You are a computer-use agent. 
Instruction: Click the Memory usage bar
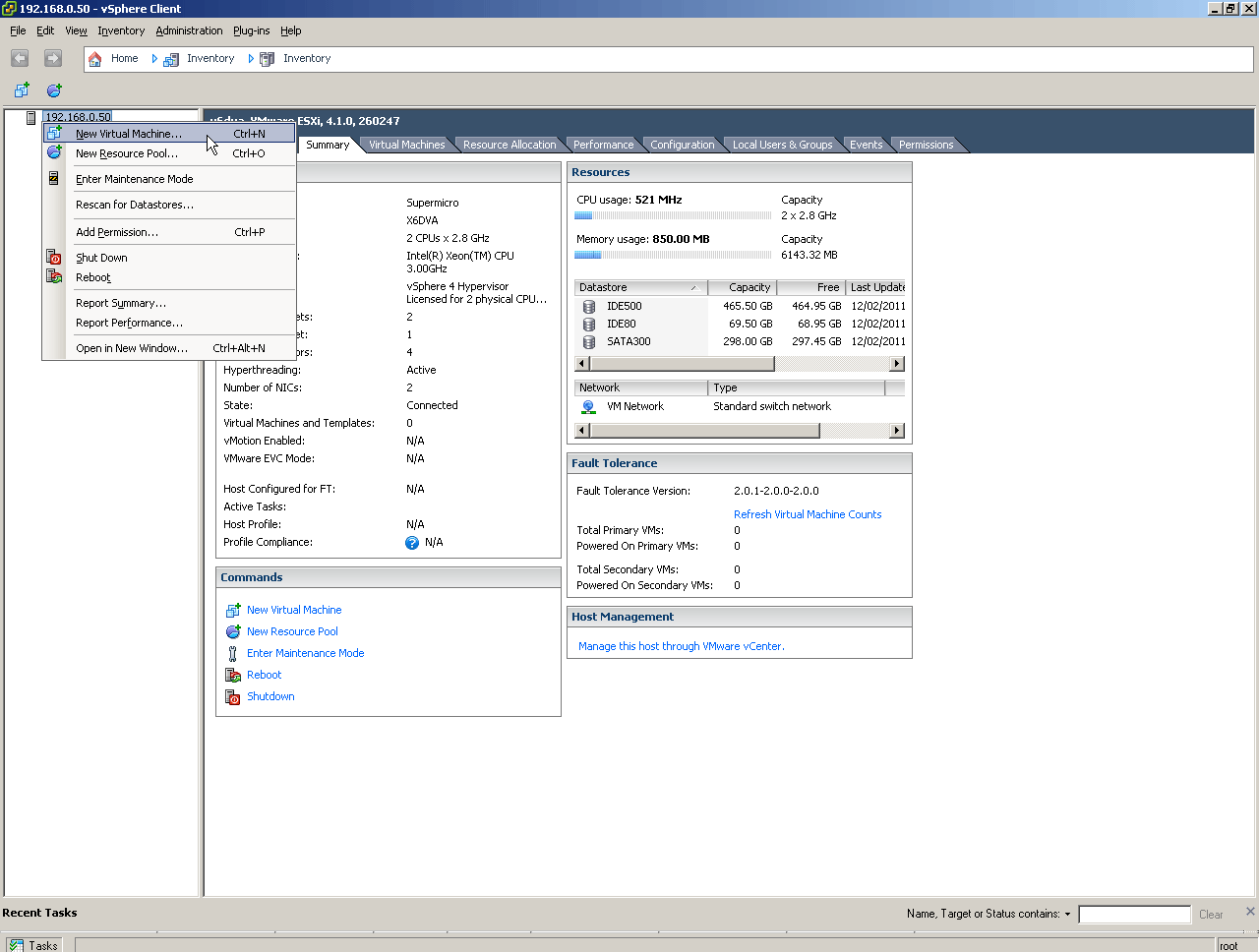(673, 256)
